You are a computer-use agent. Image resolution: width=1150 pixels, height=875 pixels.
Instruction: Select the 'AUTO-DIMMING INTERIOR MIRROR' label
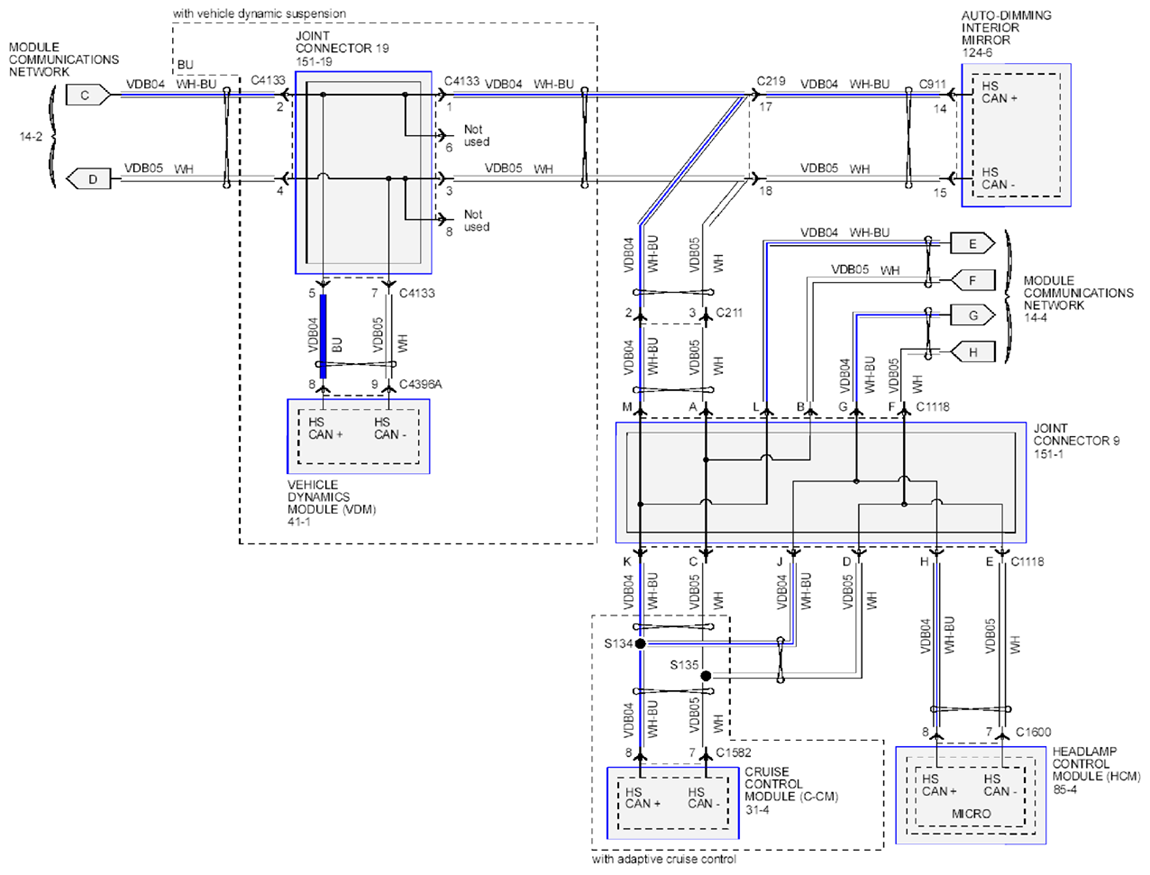(x=1006, y=27)
